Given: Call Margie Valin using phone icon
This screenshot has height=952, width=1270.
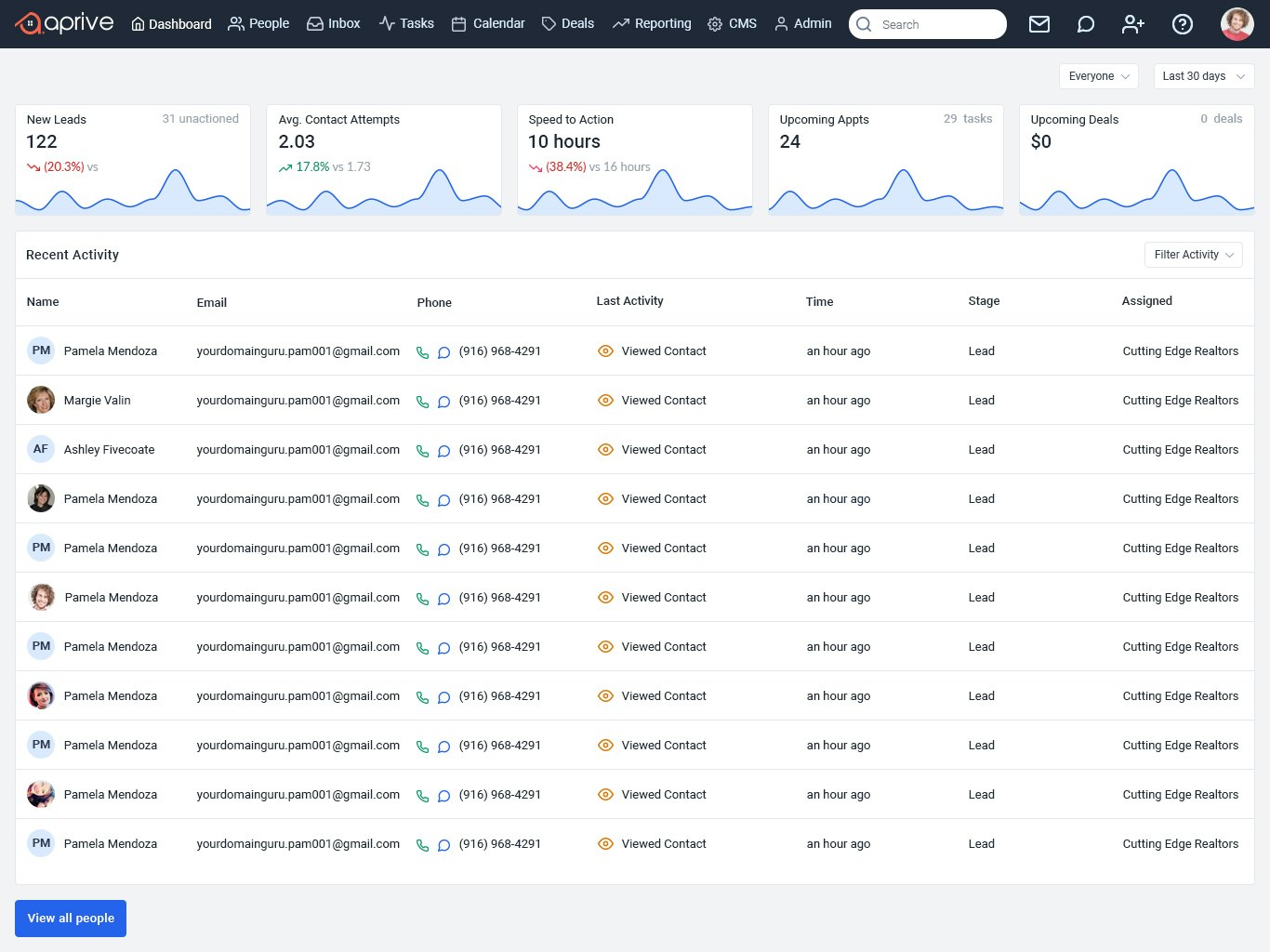Looking at the screenshot, I should coord(422,402).
